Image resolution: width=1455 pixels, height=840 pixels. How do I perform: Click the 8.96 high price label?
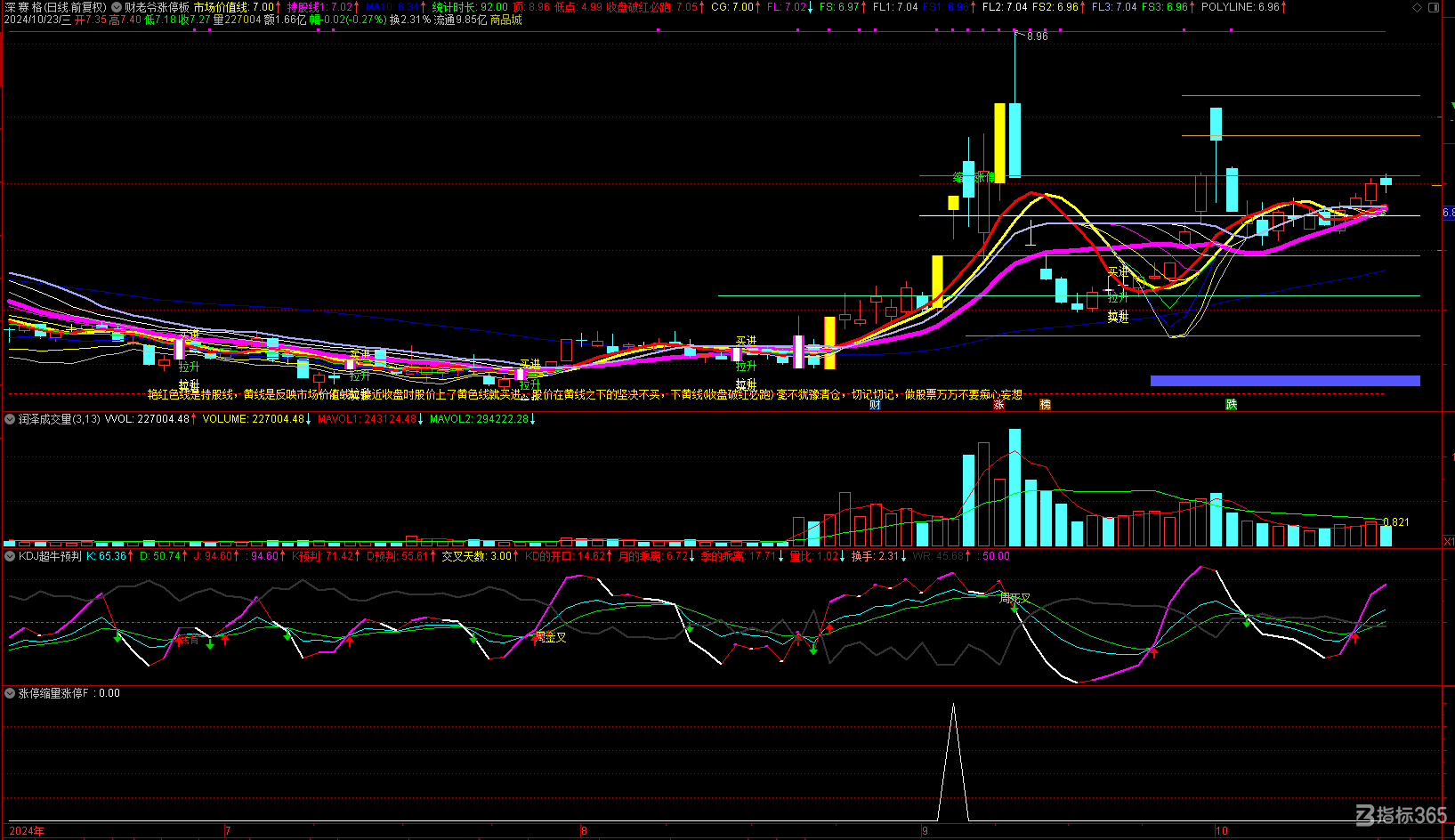(1038, 36)
